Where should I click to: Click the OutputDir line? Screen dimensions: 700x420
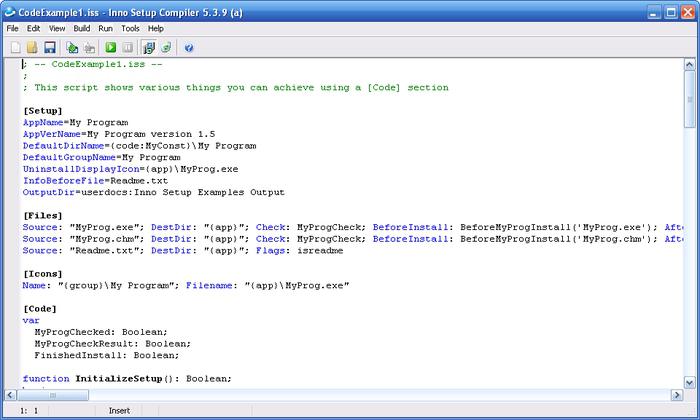pyautogui.click(x=154, y=192)
